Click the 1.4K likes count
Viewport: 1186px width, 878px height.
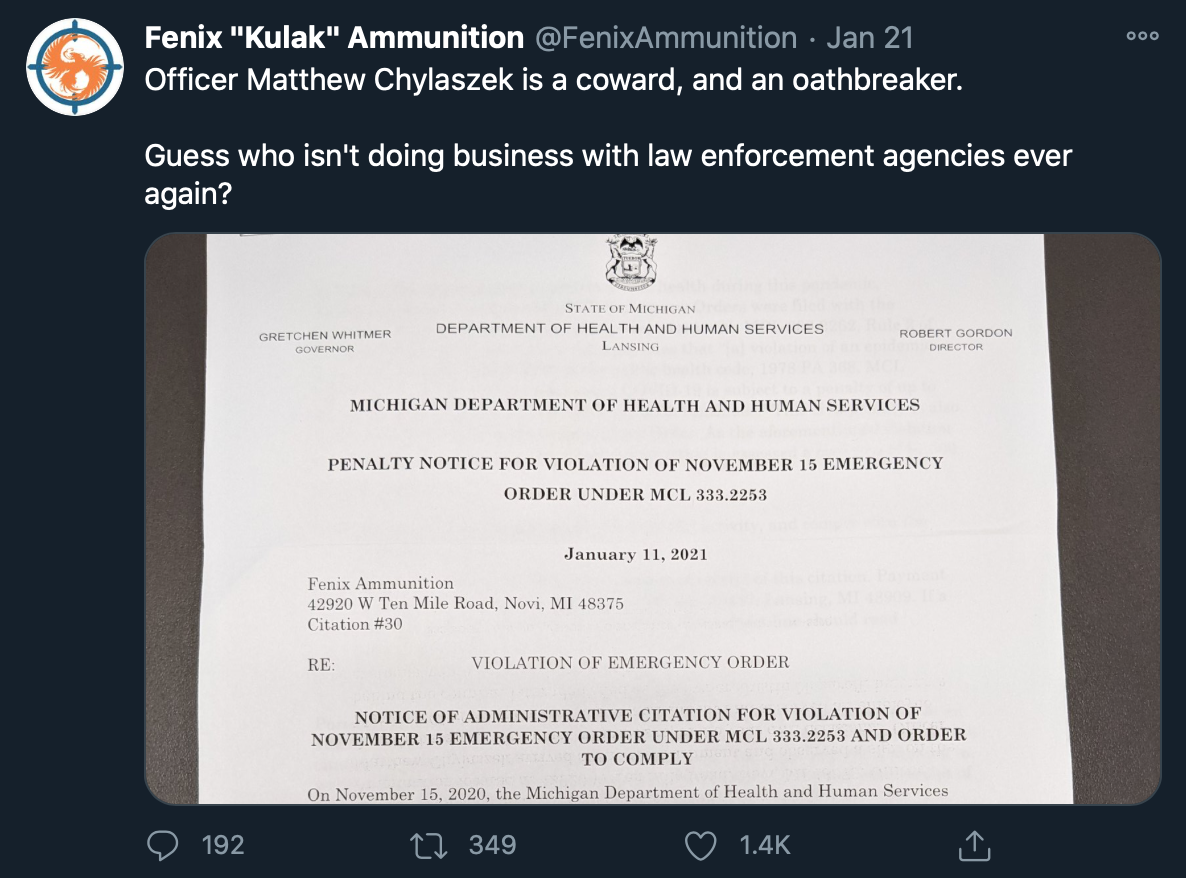(765, 845)
